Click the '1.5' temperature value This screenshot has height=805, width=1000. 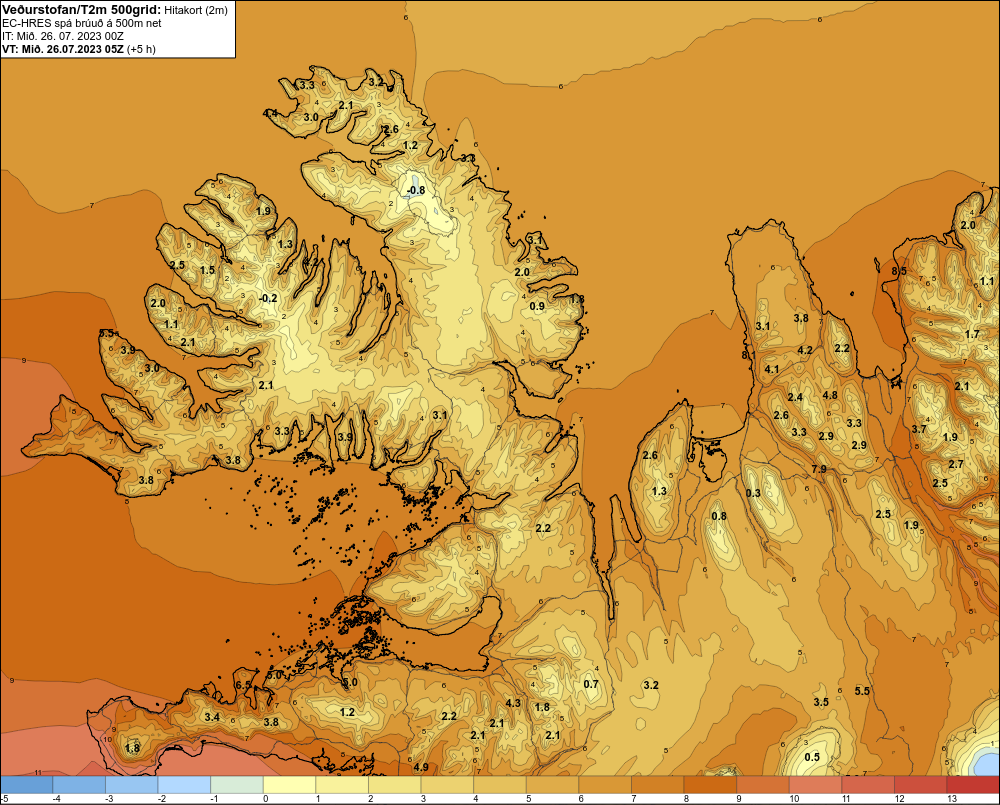(207, 270)
